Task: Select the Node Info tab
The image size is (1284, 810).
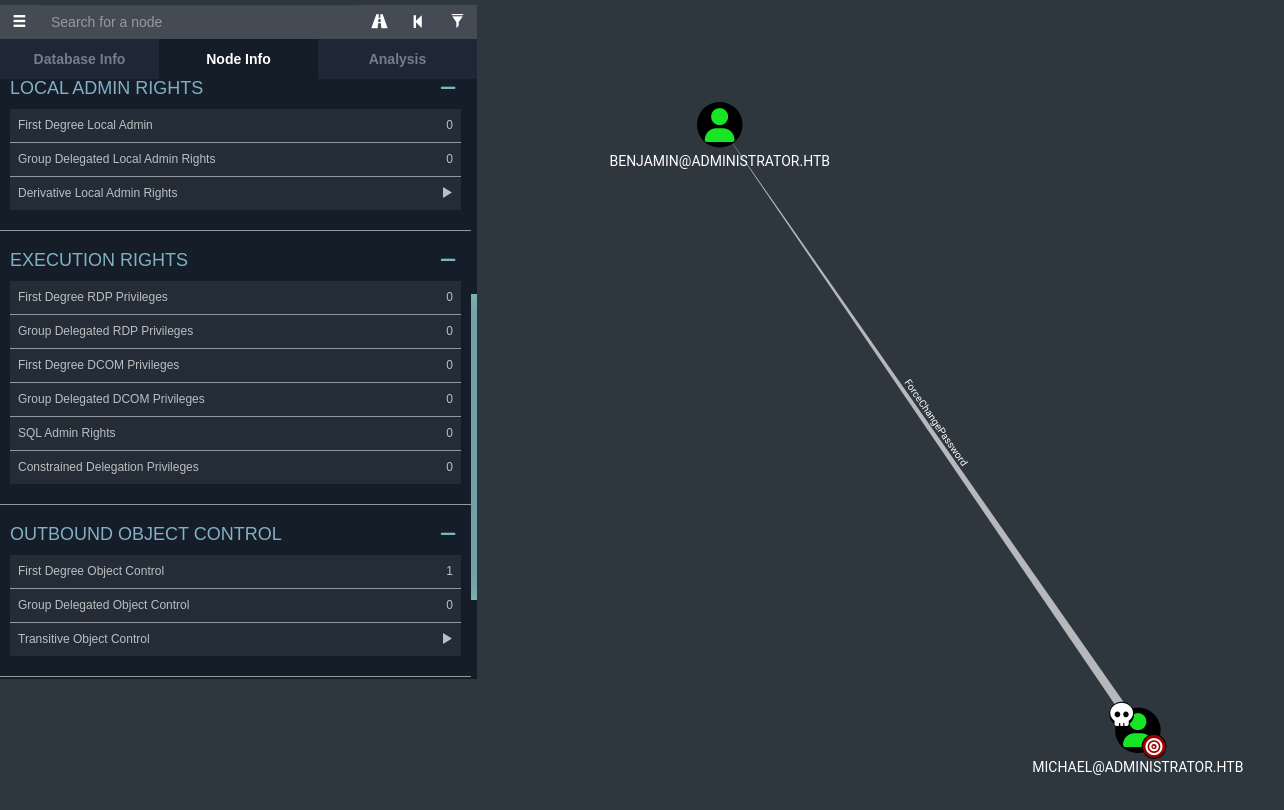Action: coord(238,59)
